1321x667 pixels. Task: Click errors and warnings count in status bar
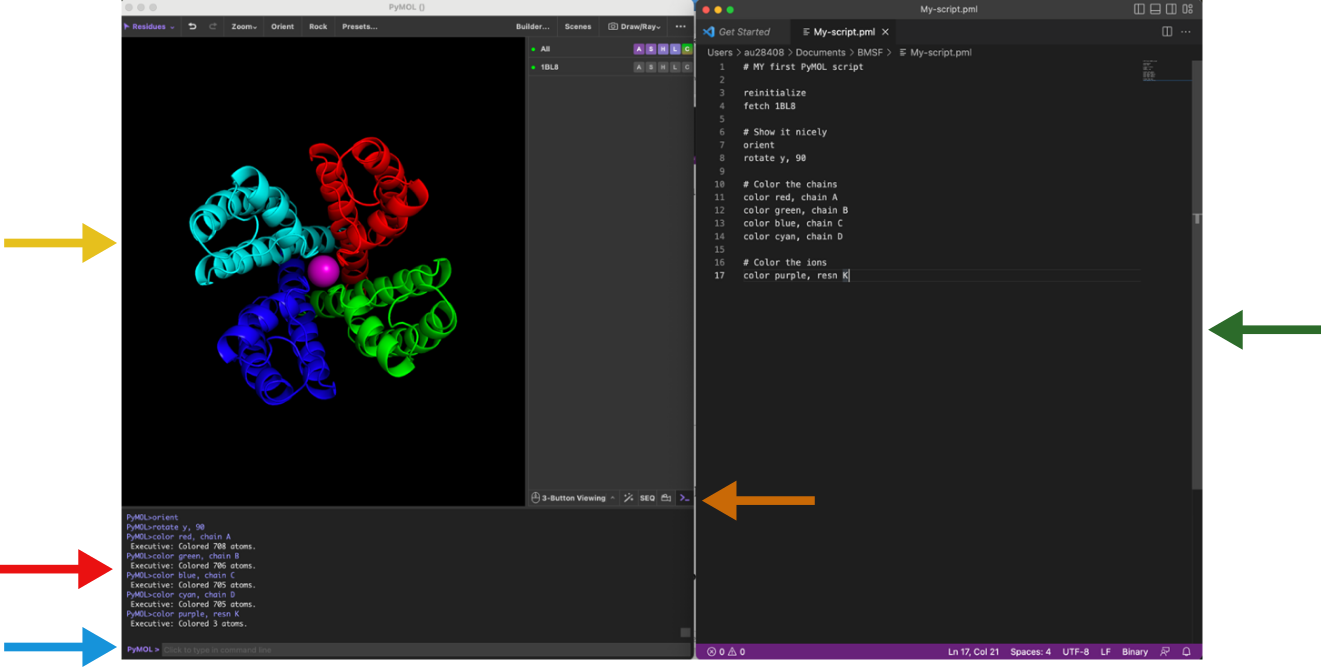[726, 652]
